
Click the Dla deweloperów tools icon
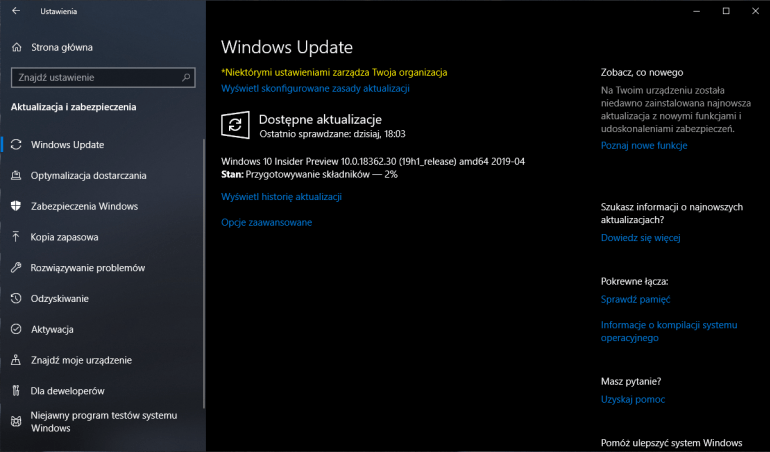(16, 391)
